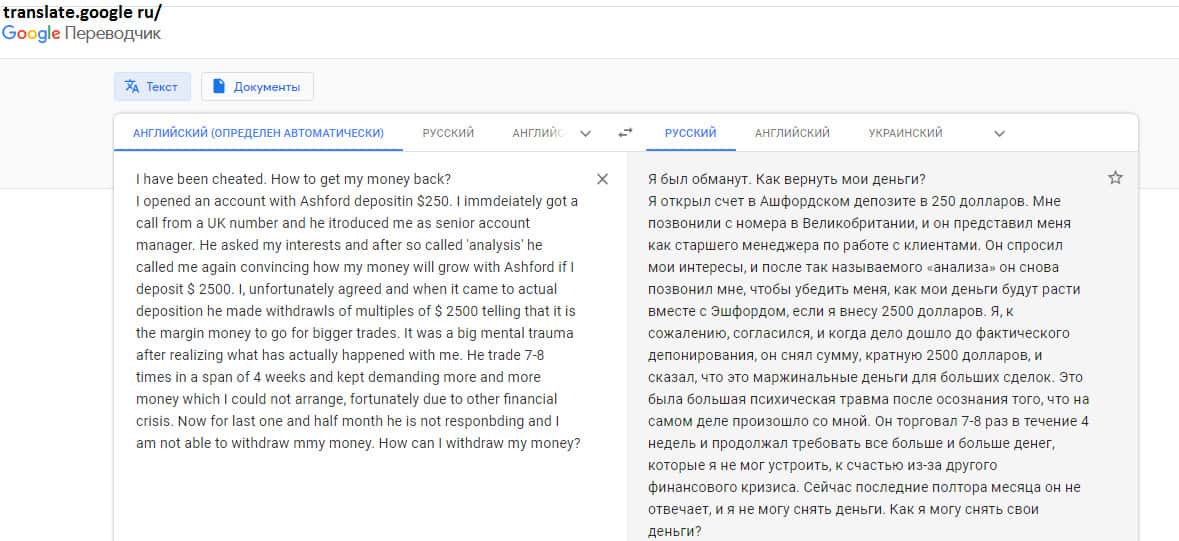Image resolution: width=1179 pixels, height=541 pixels.
Task: Select source tab АНГЛИЙСКИЙ (ОПРЕДЕЛЕН АВТОМАТИЧЕСКИ)
Action: coord(258,133)
